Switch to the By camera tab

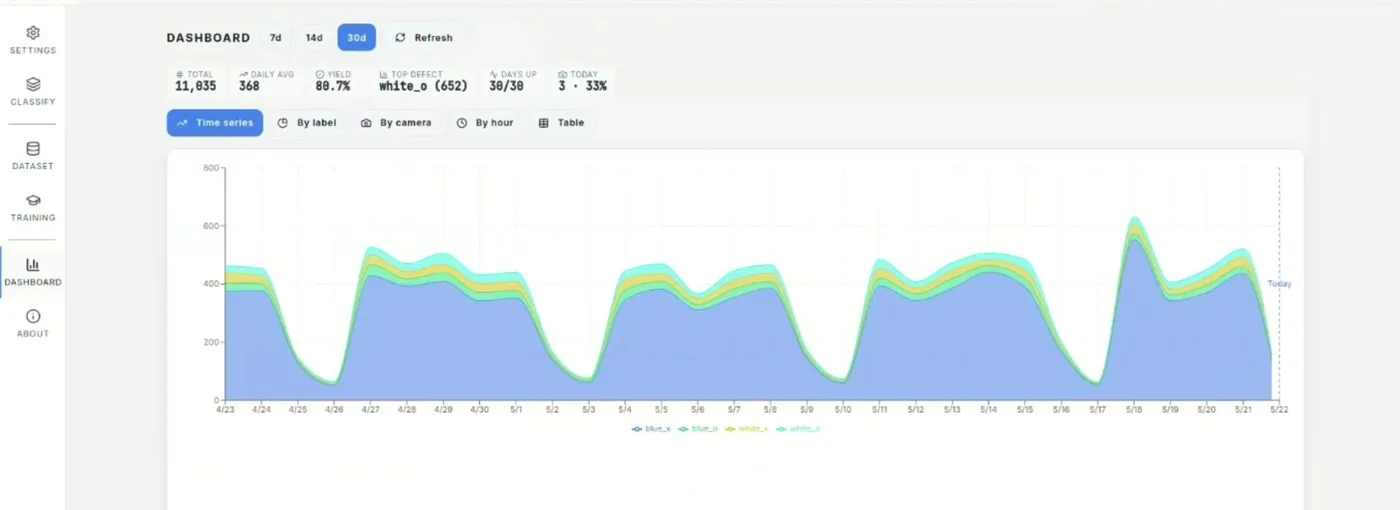(x=396, y=123)
